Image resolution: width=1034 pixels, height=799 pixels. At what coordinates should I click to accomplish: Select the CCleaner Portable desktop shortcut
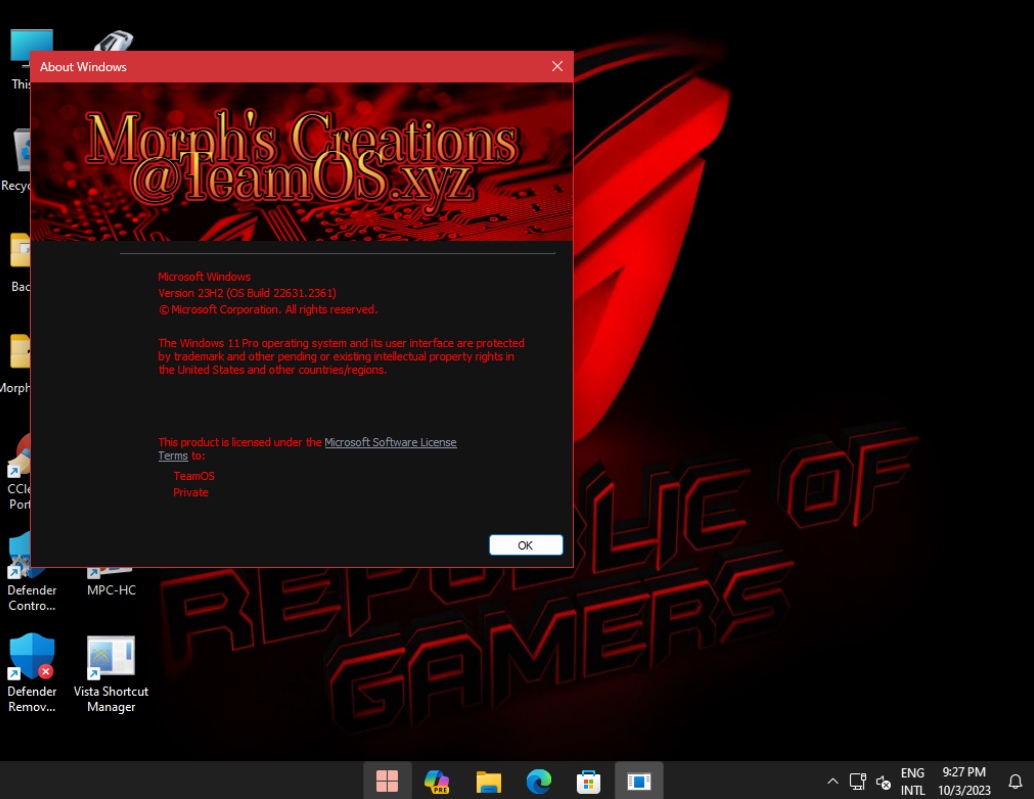pyautogui.click(x=18, y=471)
